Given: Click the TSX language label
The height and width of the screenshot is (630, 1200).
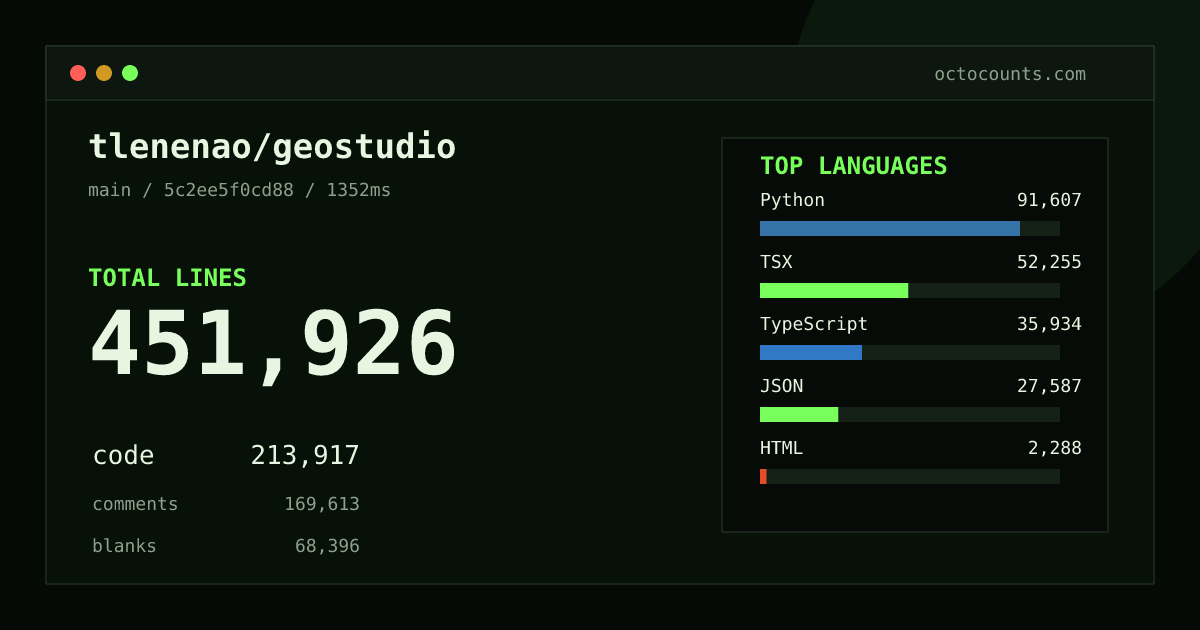Looking at the screenshot, I should pos(776,262).
